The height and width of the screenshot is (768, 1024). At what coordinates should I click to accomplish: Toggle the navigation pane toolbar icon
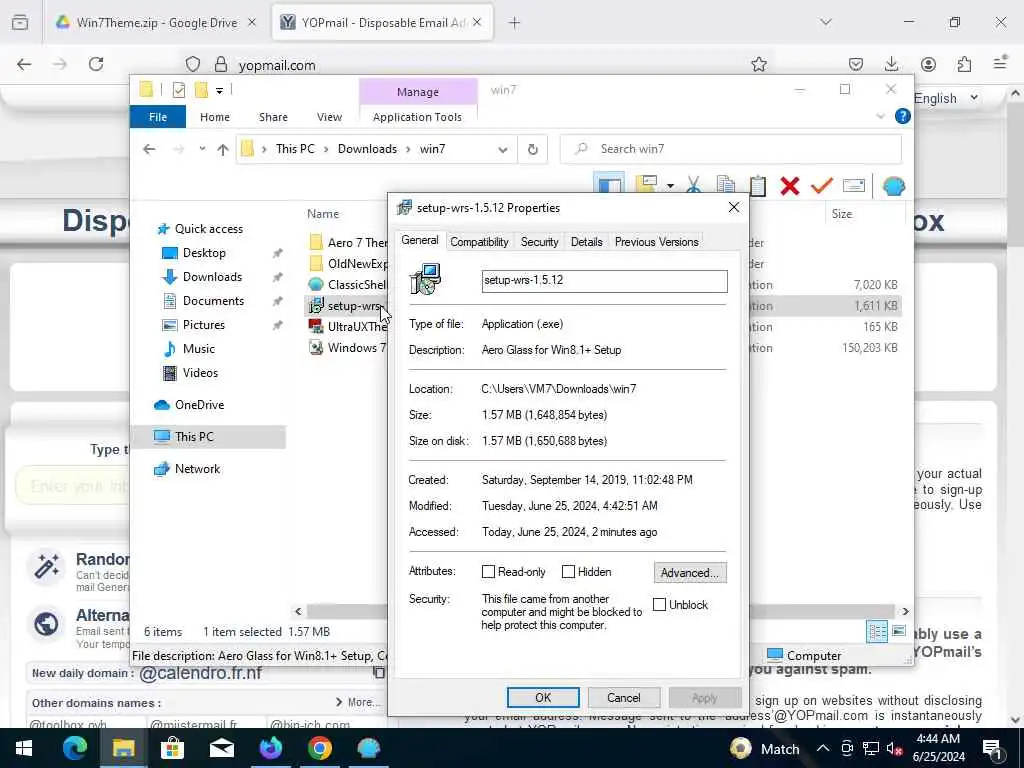click(609, 185)
